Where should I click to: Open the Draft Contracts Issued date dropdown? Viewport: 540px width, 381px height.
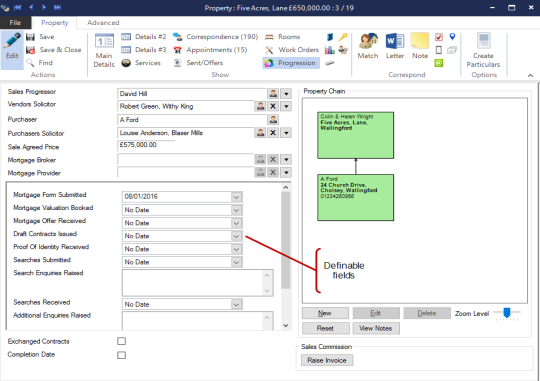[x=236, y=236]
